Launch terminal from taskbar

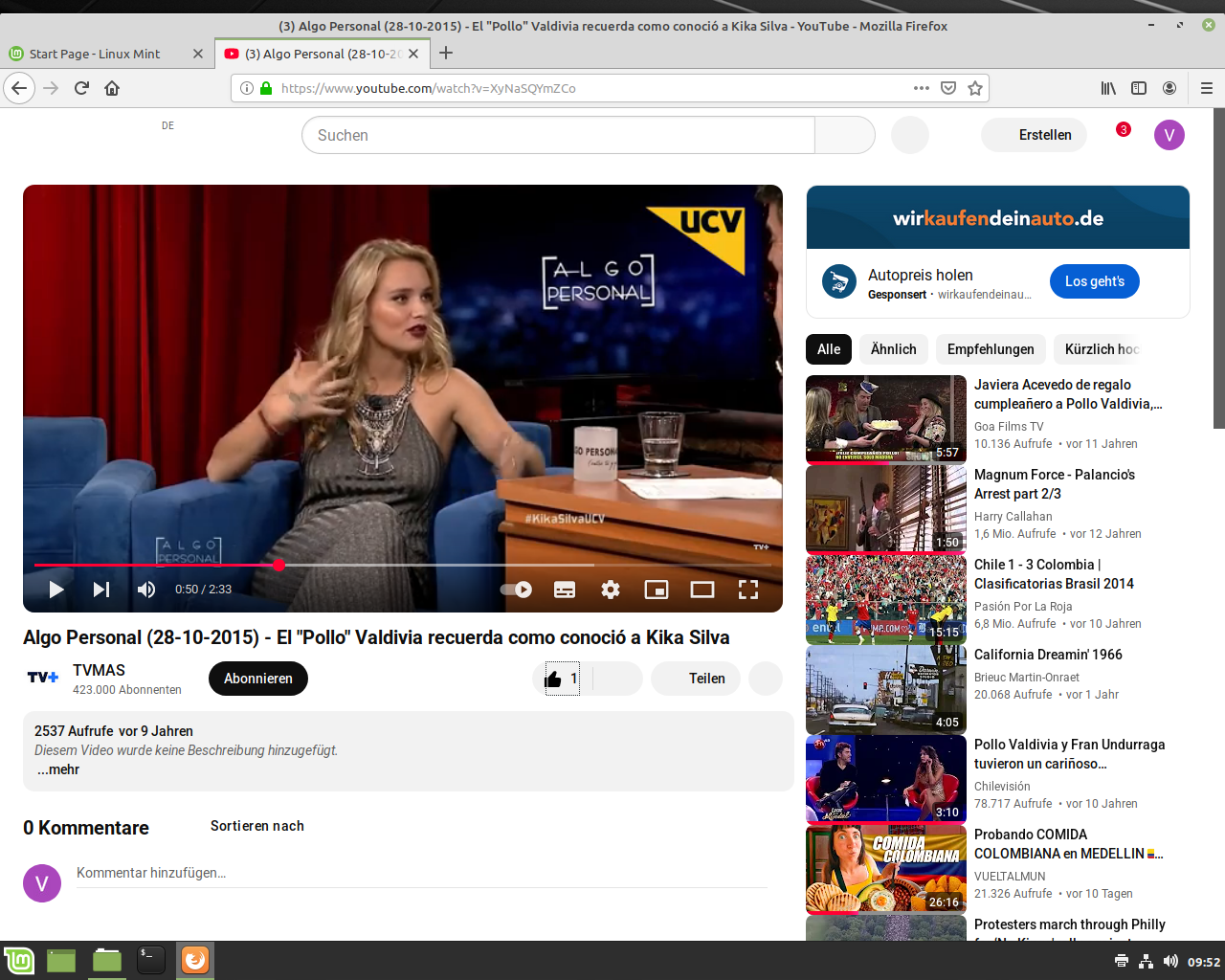click(x=151, y=960)
